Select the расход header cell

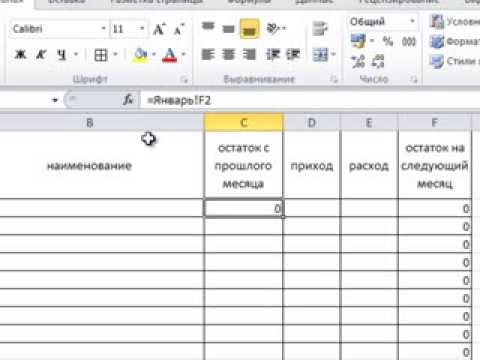(369, 165)
